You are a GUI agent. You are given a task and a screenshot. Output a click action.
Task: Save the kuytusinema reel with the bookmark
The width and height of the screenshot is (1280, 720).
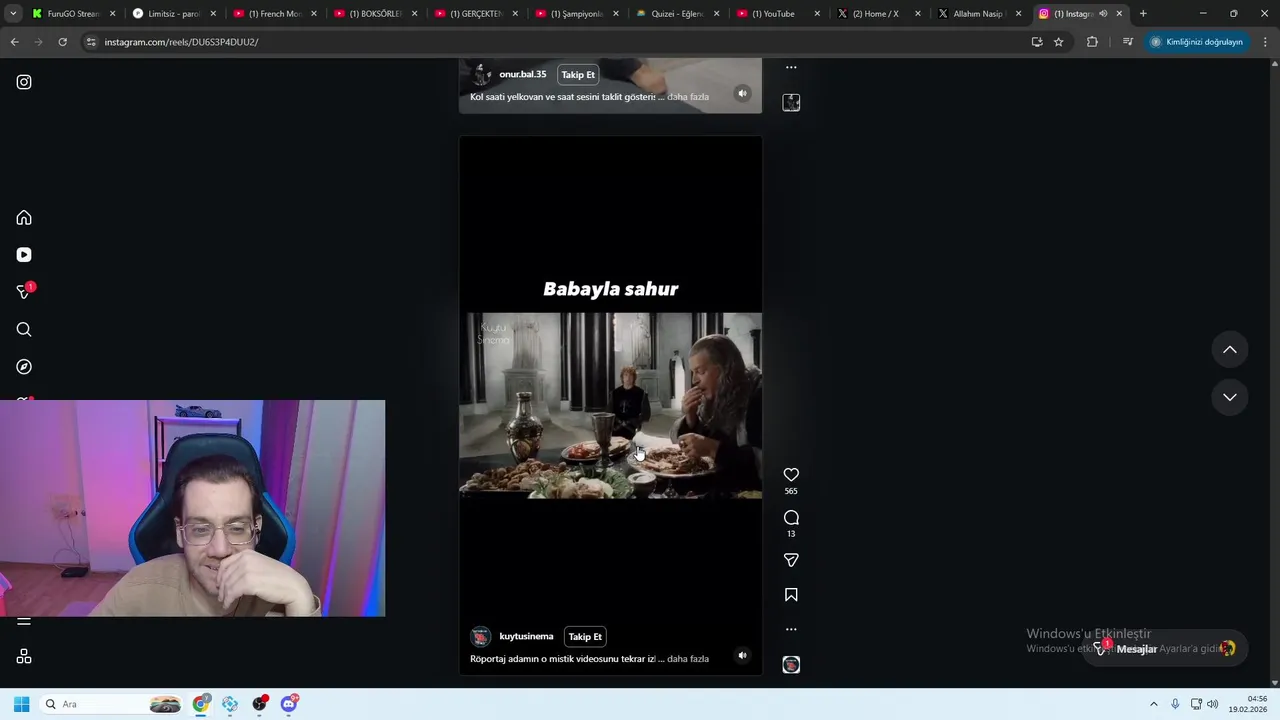point(791,595)
